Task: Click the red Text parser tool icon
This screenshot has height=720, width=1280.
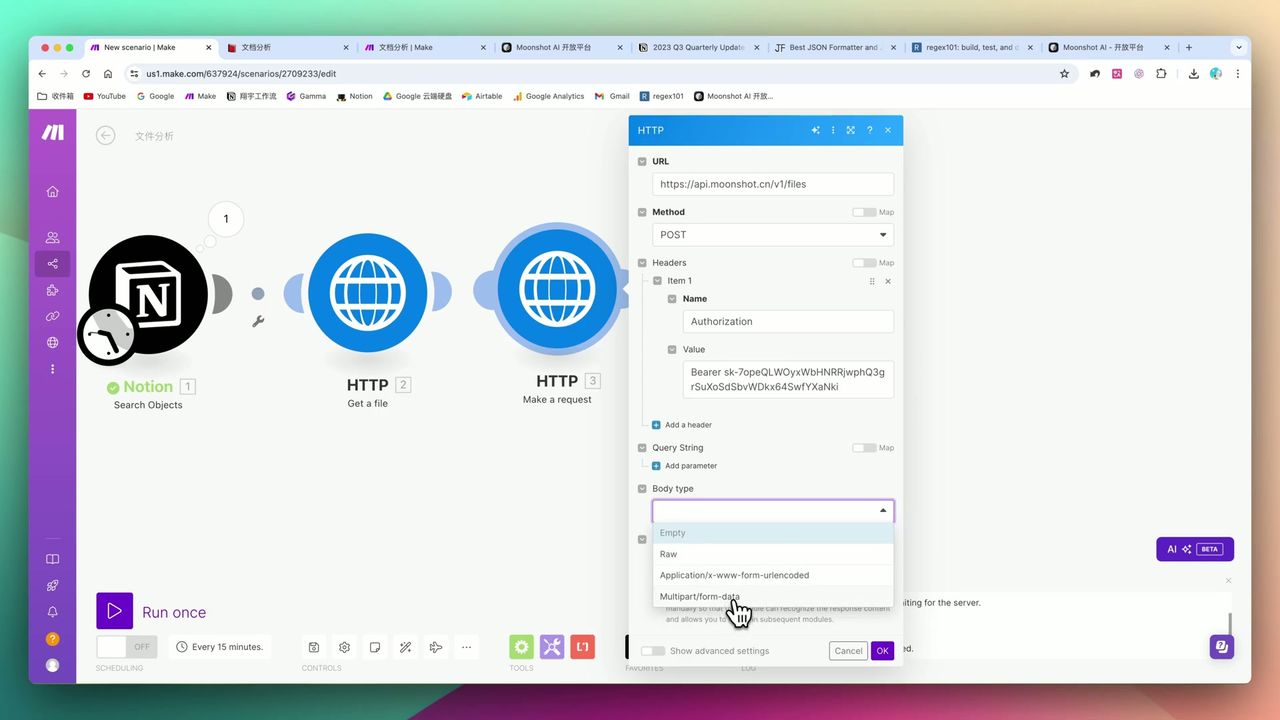Action: point(583,647)
